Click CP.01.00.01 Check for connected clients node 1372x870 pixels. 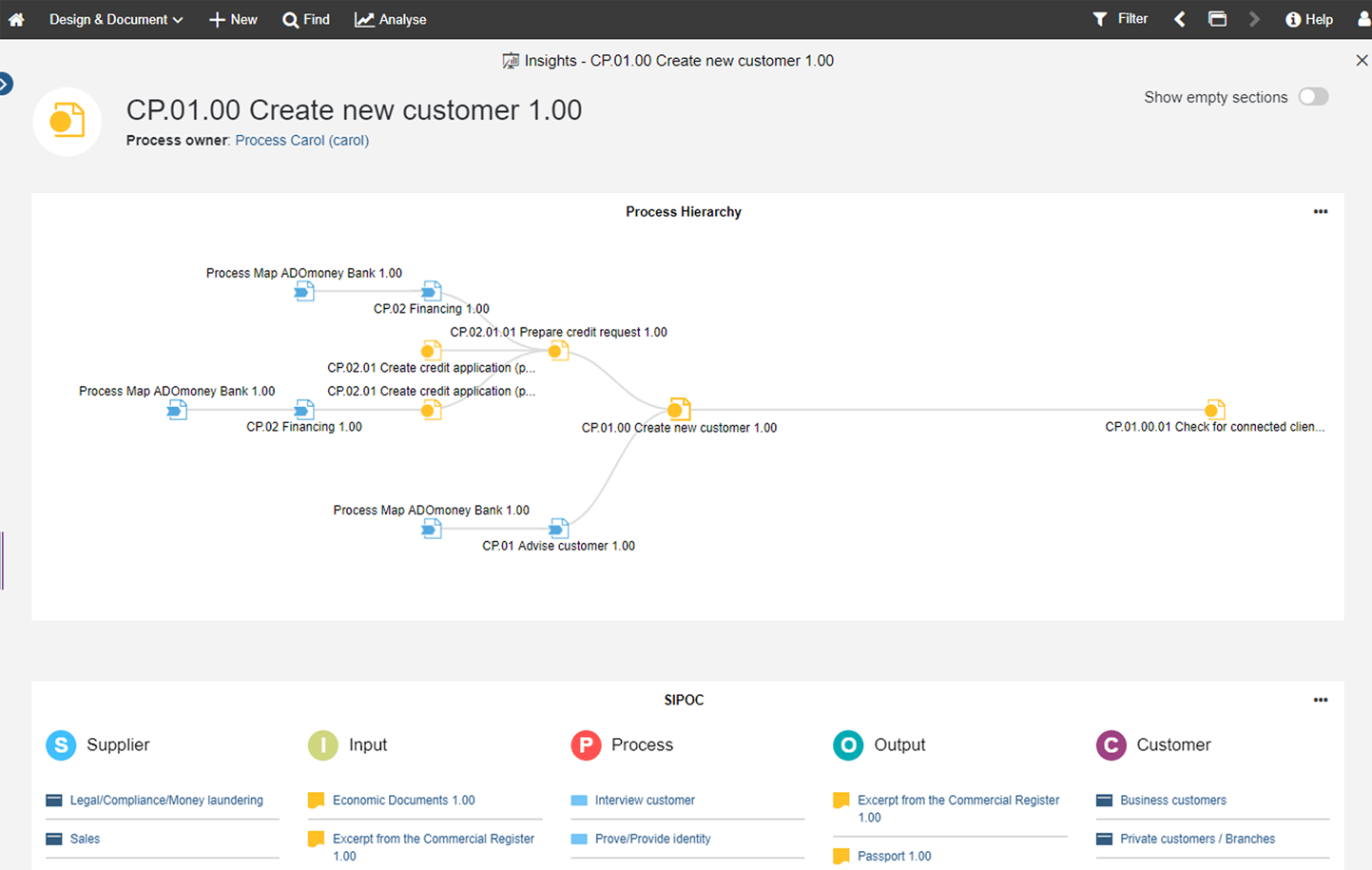coord(1214,410)
